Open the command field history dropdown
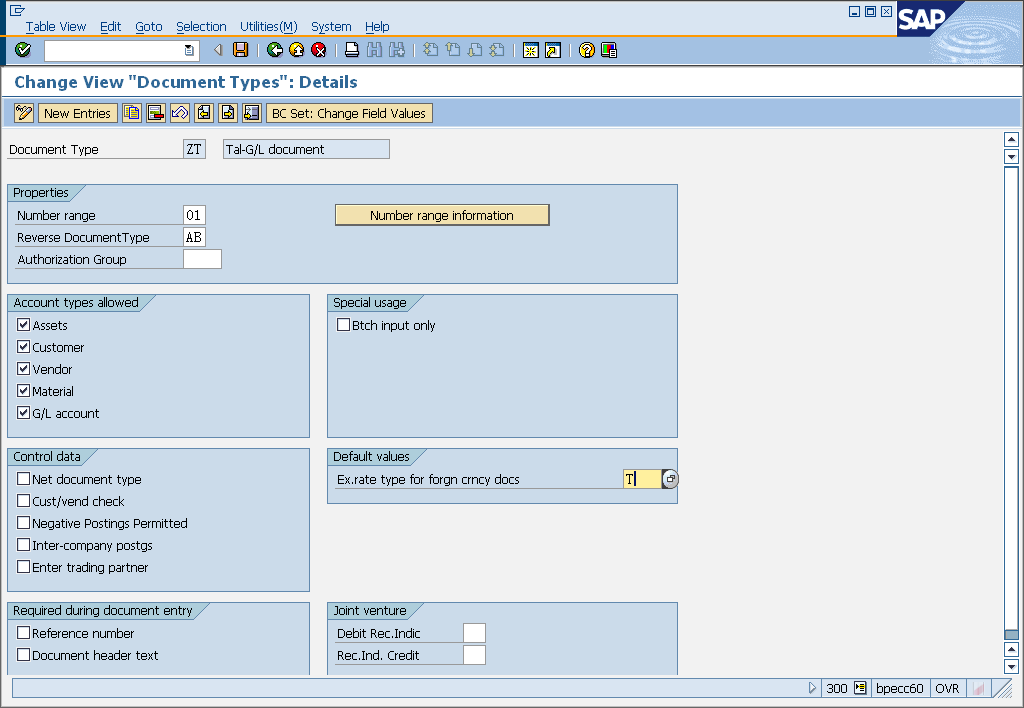This screenshot has height=708, width=1024. [189, 50]
